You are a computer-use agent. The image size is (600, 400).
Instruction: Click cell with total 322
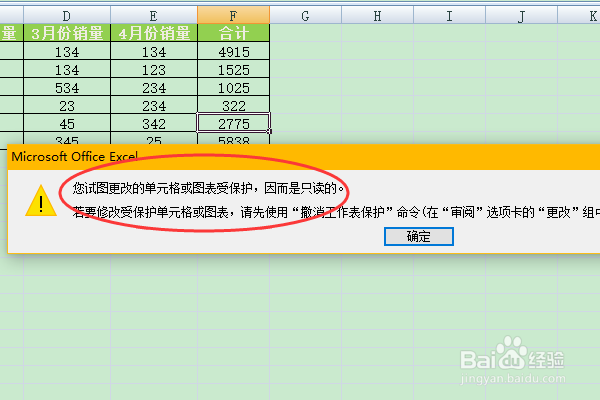pos(233,105)
